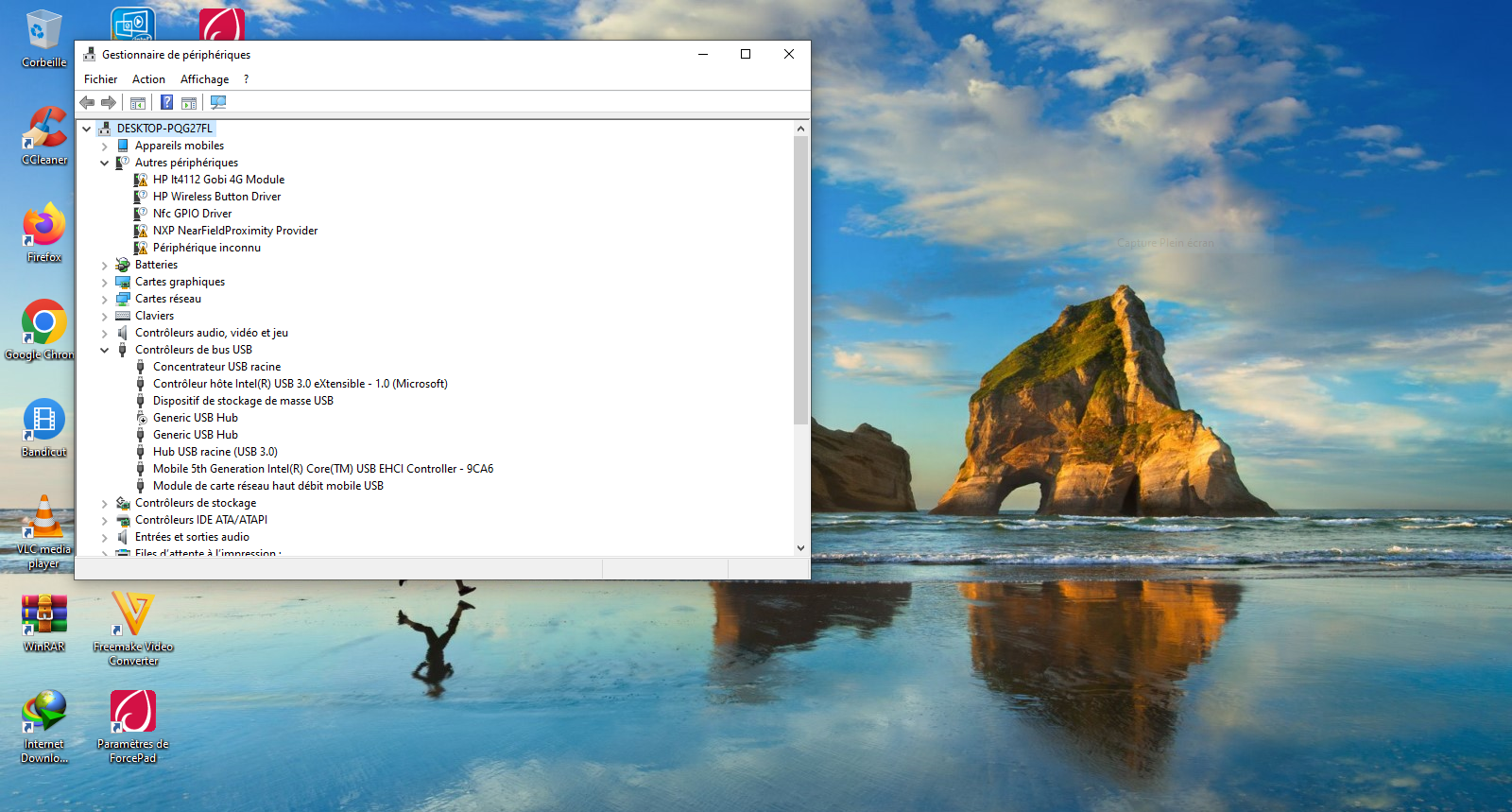Maximize the Gestionnaire de périphériques window
The height and width of the screenshot is (812, 1512).
click(x=746, y=54)
